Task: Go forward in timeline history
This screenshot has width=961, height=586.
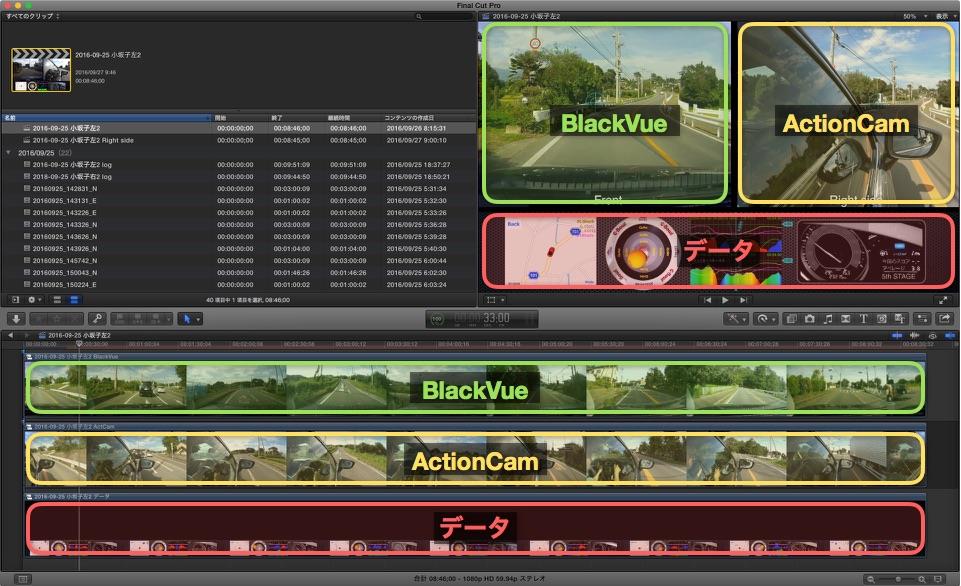Action: 26,335
